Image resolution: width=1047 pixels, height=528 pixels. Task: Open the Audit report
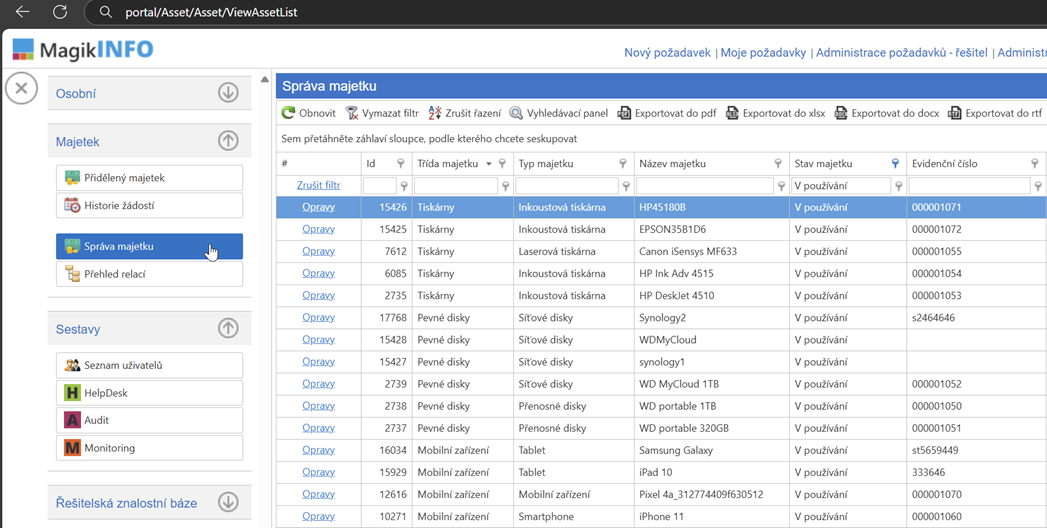pos(150,420)
